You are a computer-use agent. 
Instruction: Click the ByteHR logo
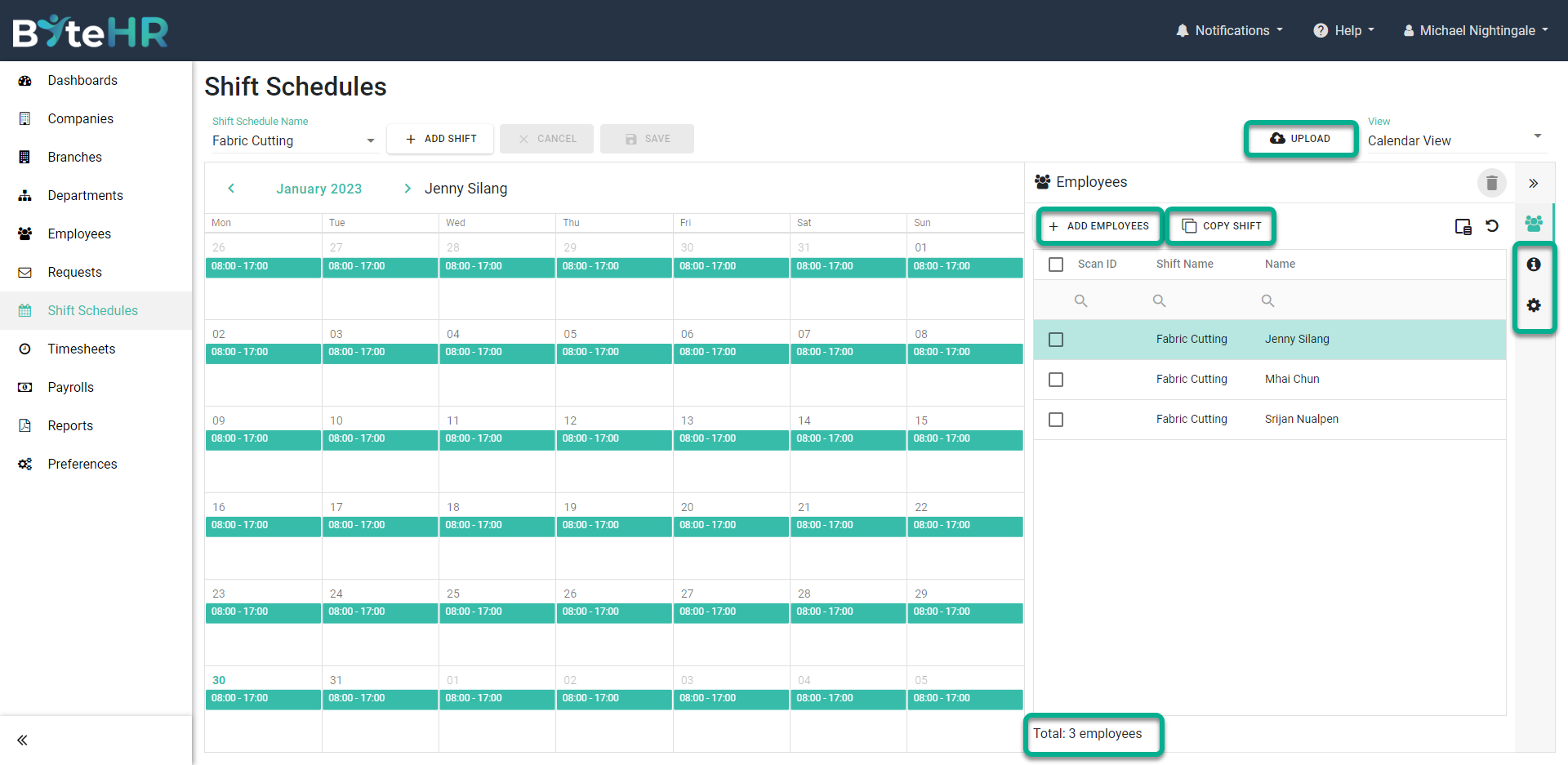pyautogui.click(x=90, y=31)
